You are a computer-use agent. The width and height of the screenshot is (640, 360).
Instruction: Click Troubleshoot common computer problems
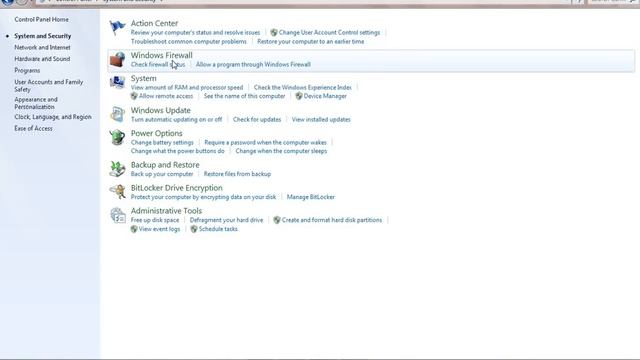pyautogui.click(x=189, y=42)
